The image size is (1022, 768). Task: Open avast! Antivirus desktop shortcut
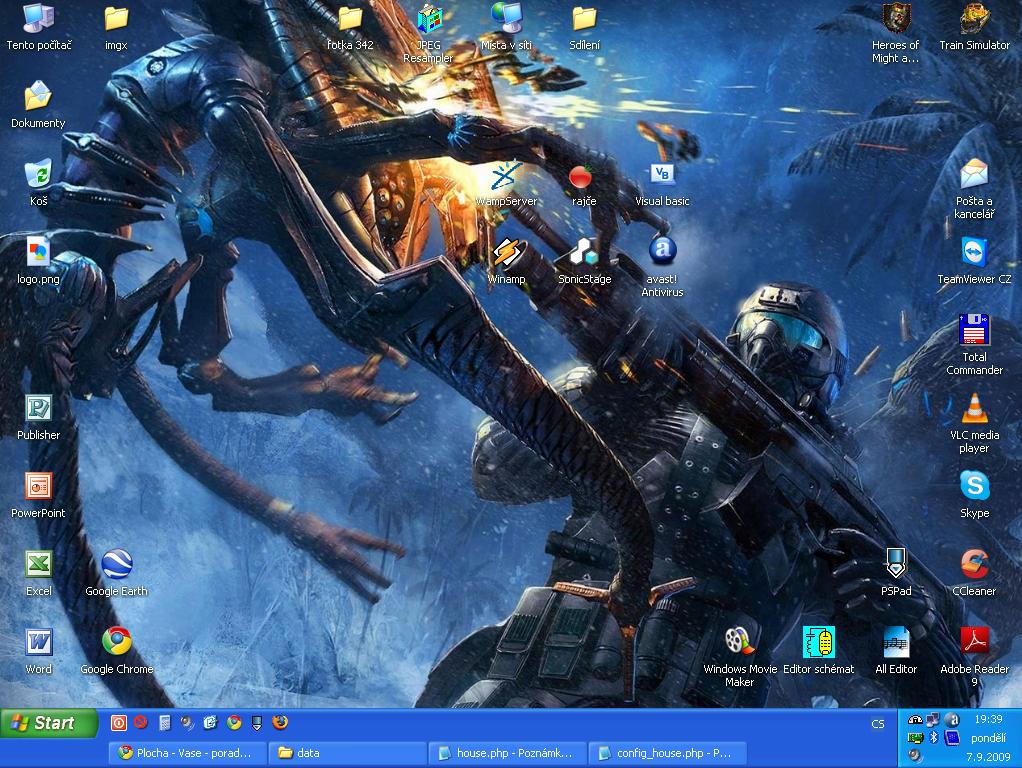(662, 267)
